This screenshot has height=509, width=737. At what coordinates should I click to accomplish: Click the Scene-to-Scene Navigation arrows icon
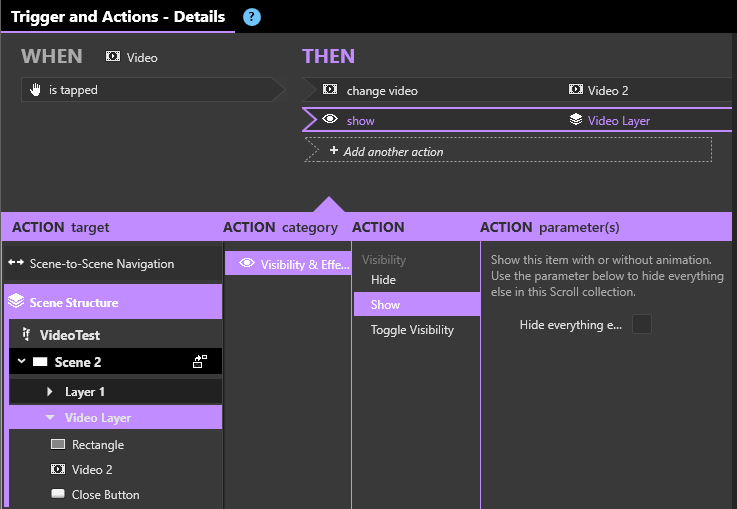[x=16, y=263]
